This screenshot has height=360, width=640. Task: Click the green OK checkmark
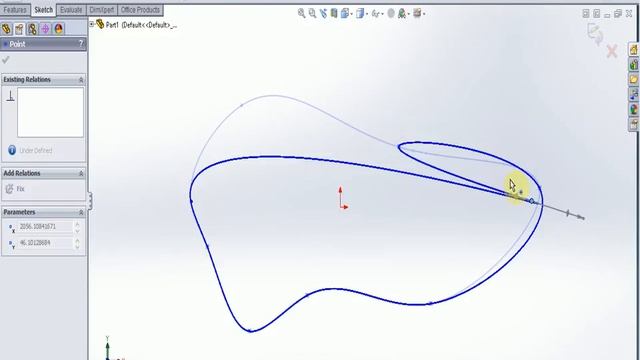6,60
